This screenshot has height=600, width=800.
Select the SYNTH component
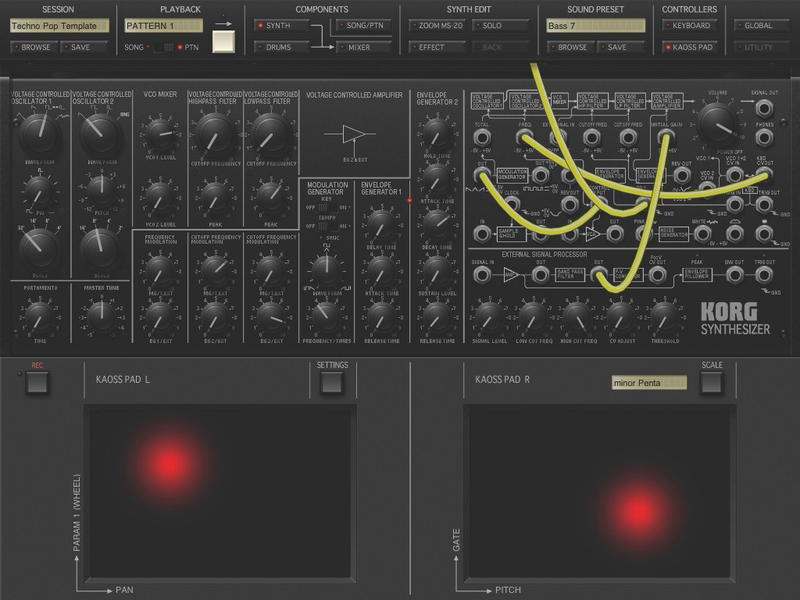tap(281, 26)
